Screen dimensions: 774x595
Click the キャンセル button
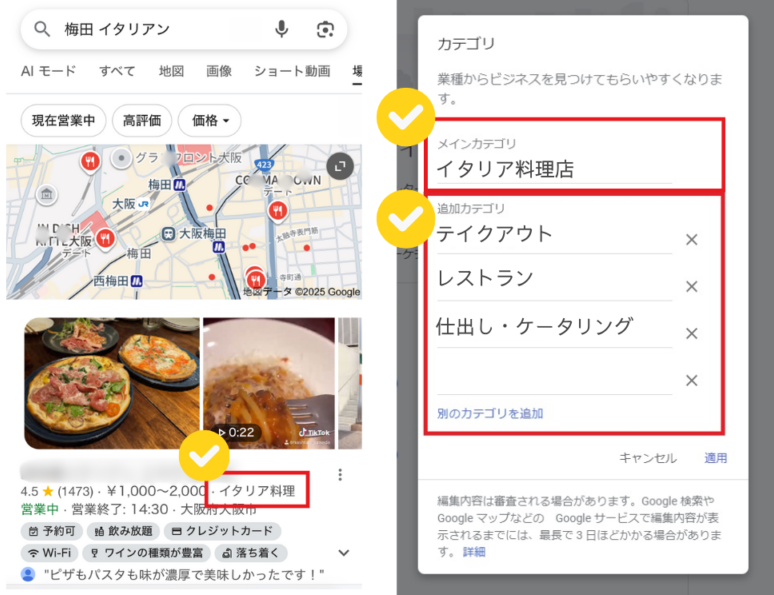648,458
